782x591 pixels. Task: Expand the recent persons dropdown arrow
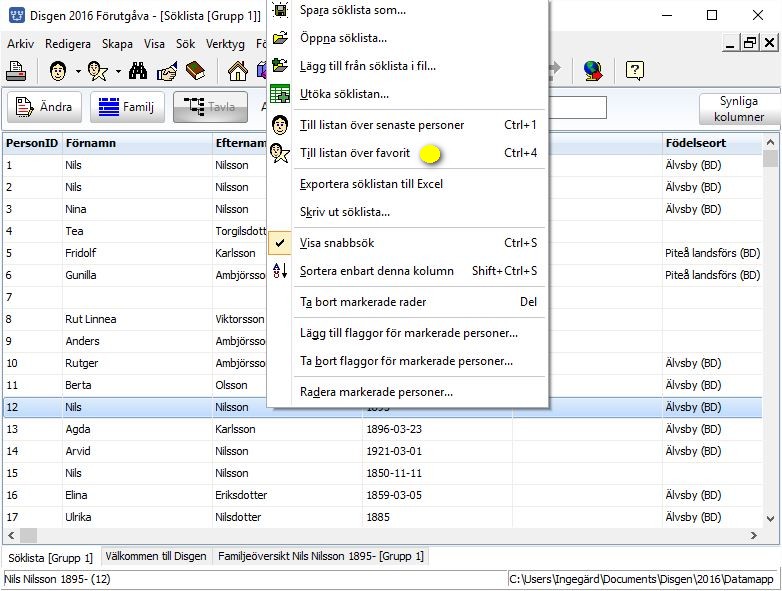tap(78, 72)
